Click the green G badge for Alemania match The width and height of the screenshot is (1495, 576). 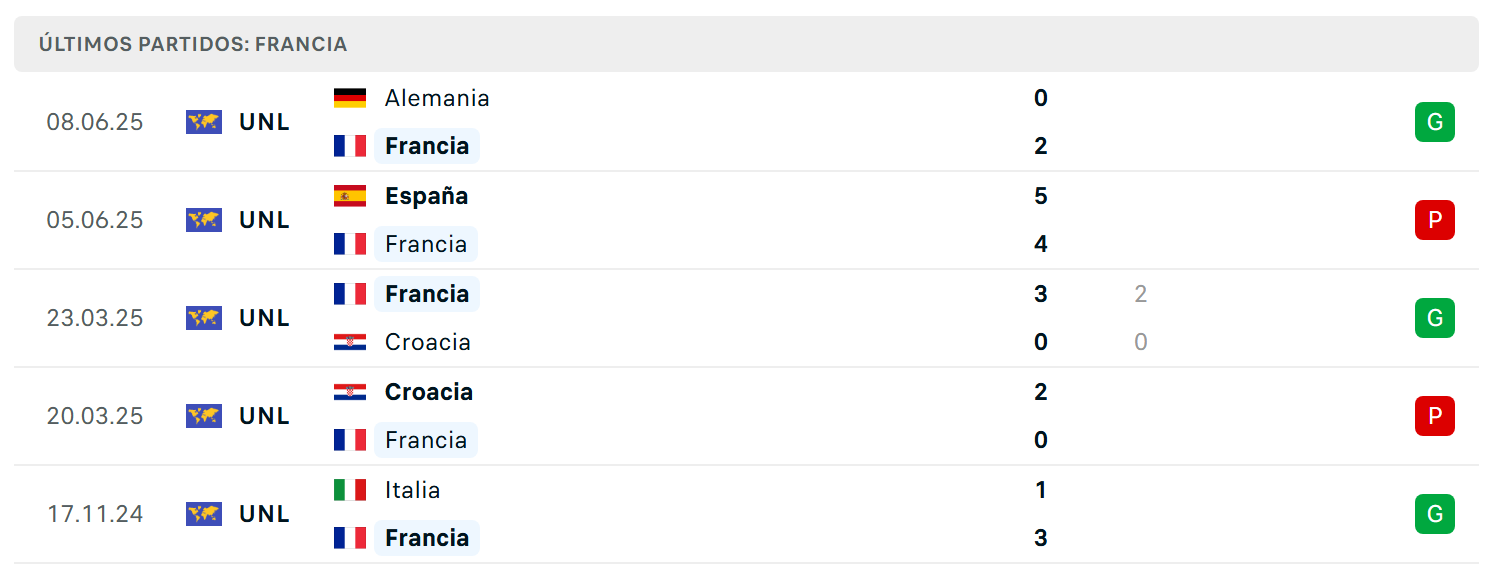pyautogui.click(x=1434, y=122)
